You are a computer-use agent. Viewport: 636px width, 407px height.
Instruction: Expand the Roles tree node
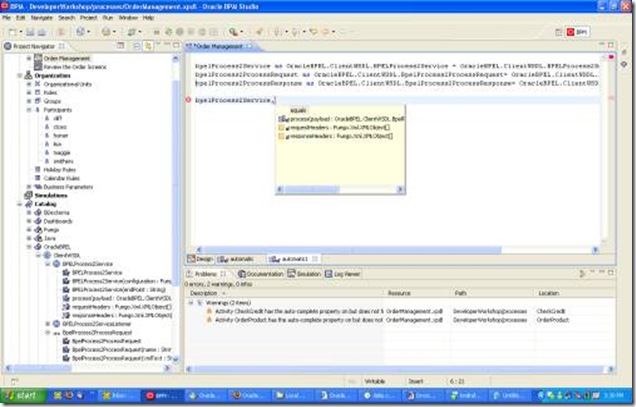(29, 93)
